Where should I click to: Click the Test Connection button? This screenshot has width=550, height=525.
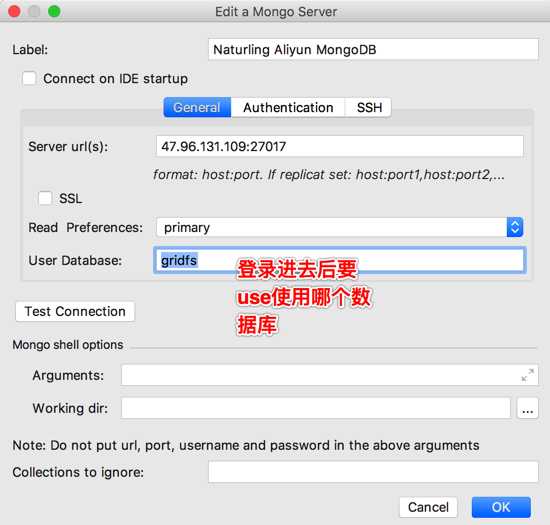[75, 311]
